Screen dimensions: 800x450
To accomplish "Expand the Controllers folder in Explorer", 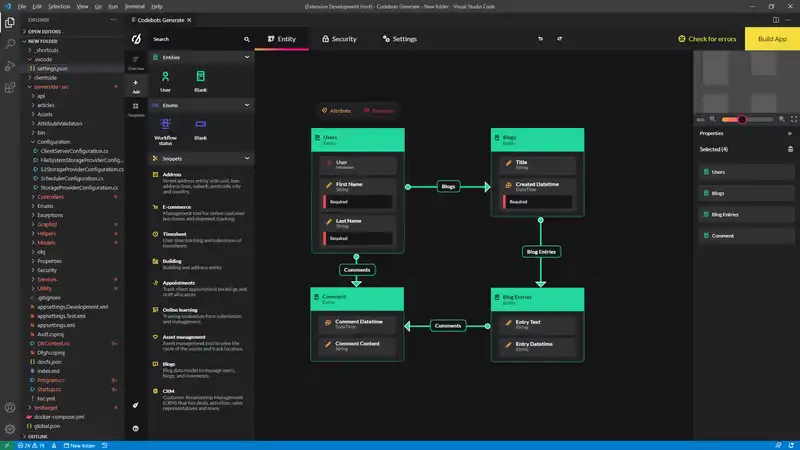I will click(50, 197).
